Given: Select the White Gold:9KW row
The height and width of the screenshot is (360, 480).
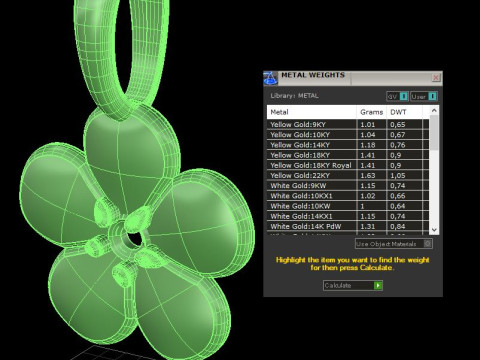Looking at the screenshot, I should [x=348, y=185].
